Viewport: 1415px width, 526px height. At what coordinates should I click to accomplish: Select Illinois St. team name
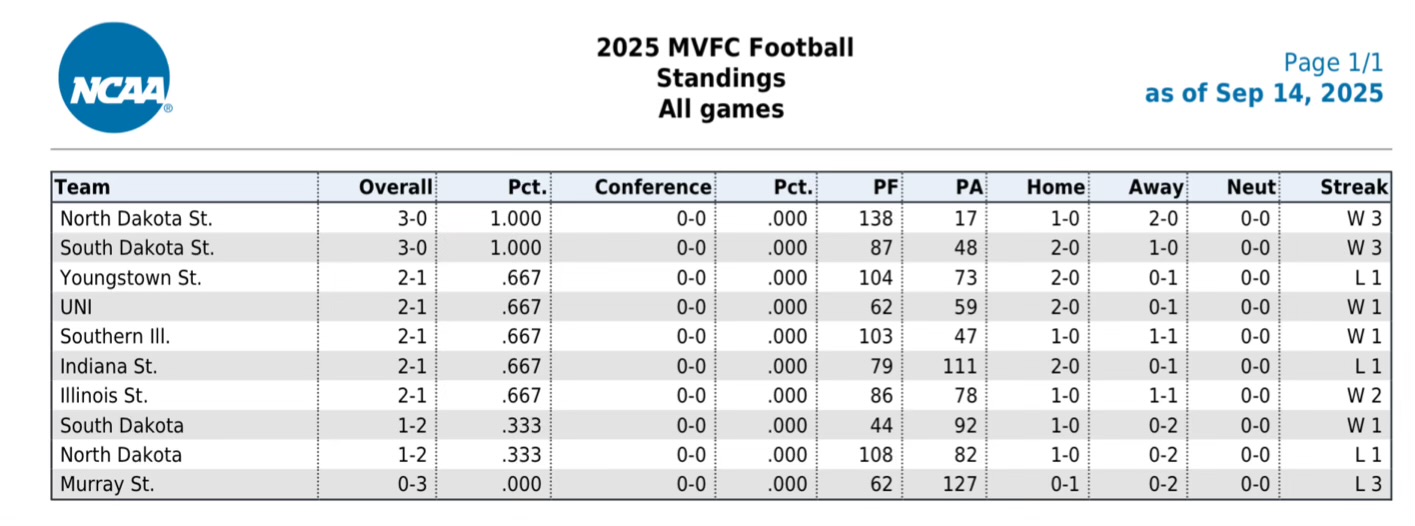pyautogui.click(x=104, y=396)
